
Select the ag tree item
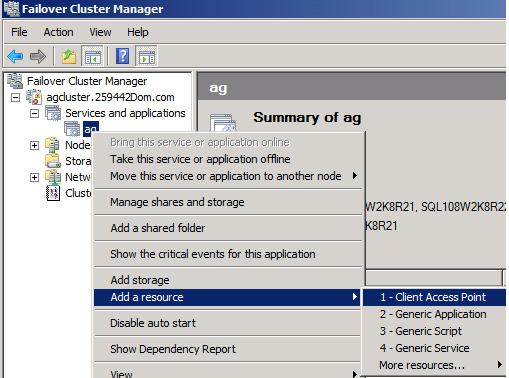[x=91, y=129]
